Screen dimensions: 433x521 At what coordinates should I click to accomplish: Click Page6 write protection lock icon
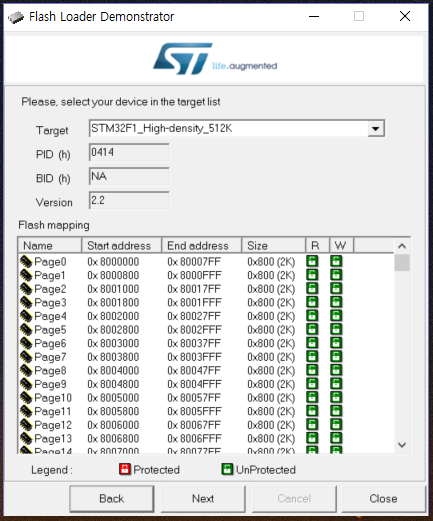pos(336,343)
